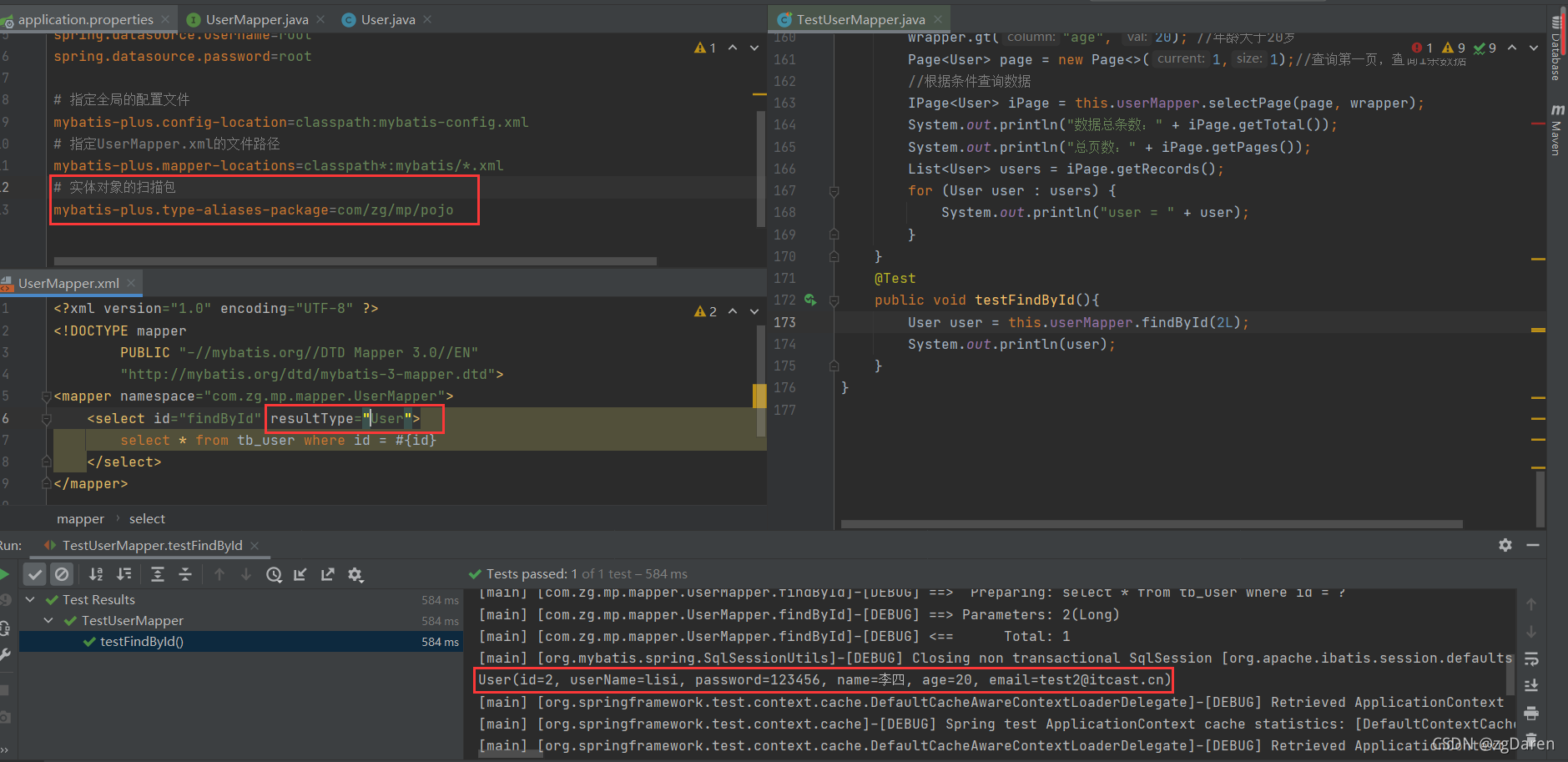The width and height of the screenshot is (1568, 762).
Task: Fold mapper element in UserMapper.xml
Action: click(47, 396)
